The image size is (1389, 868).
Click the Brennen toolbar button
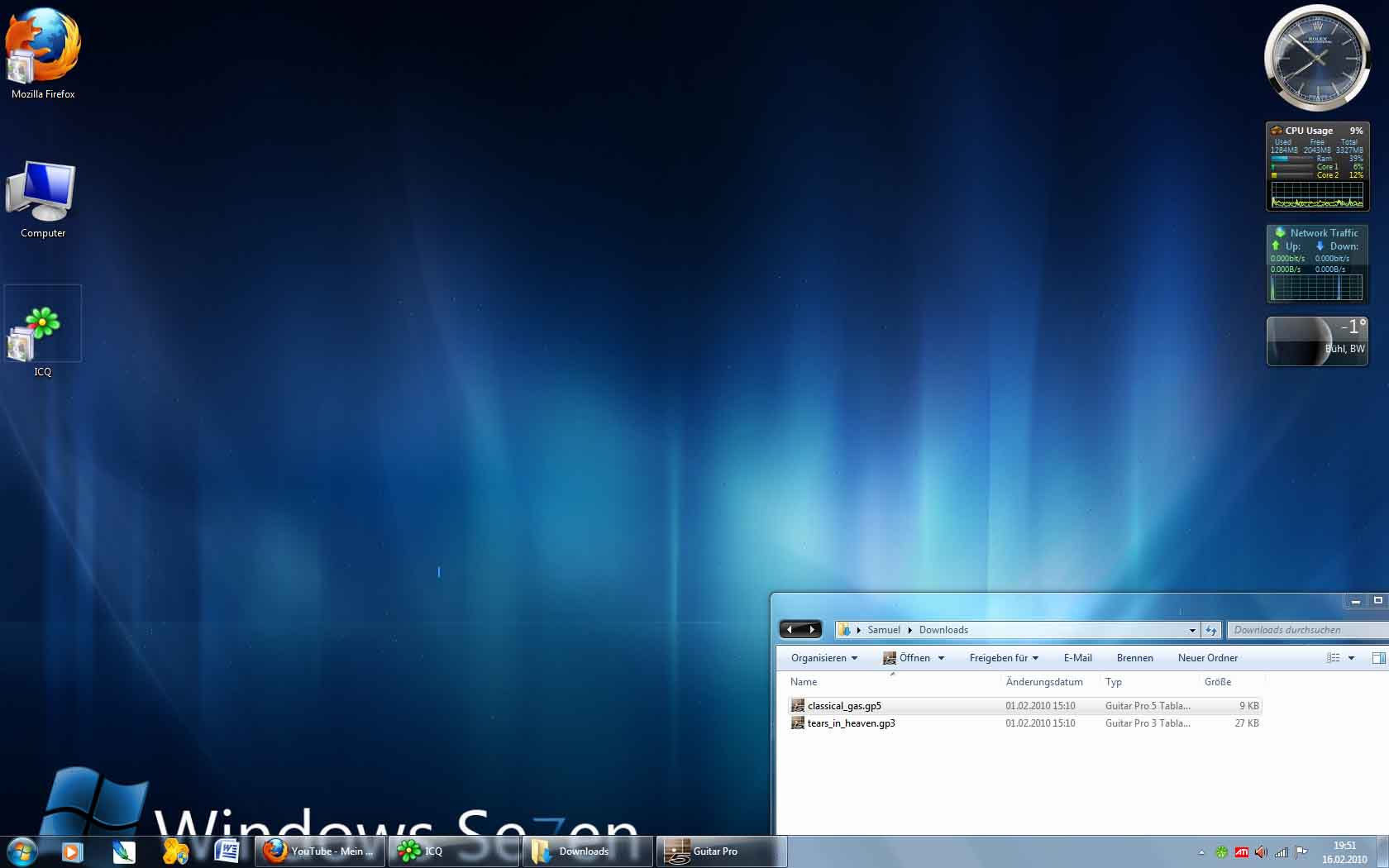click(x=1134, y=658)
